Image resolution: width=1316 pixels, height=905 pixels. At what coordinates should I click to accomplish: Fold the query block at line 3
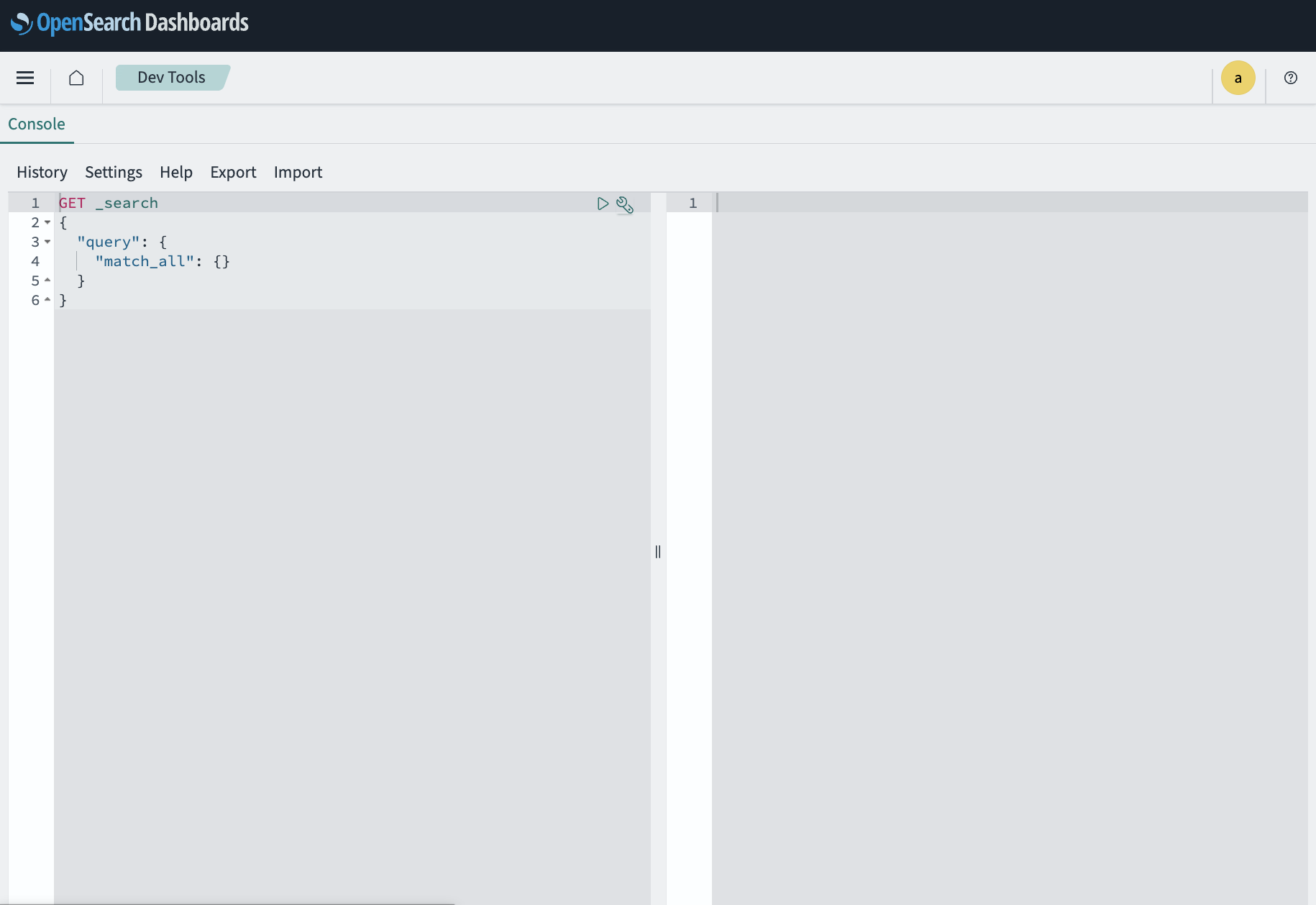click(x=47, y=242)
